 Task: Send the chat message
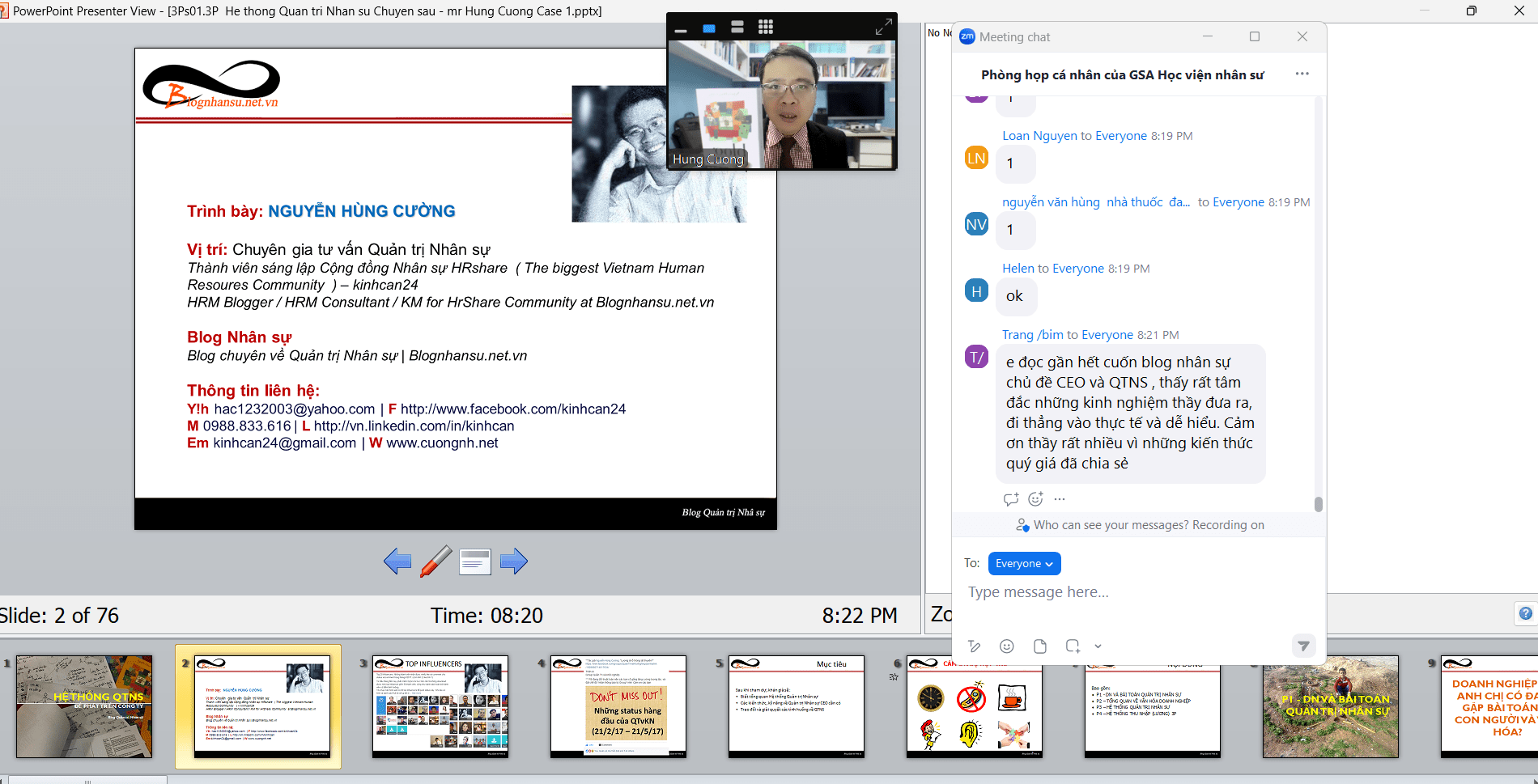tap(1303, 646)
